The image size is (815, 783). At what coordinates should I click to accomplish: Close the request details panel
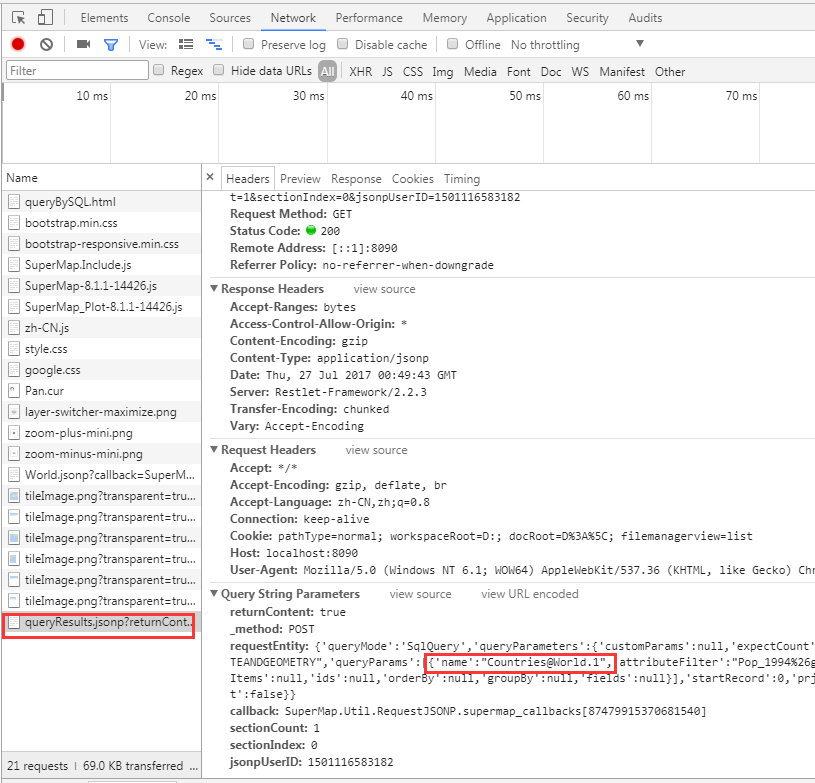coord(210,177)
